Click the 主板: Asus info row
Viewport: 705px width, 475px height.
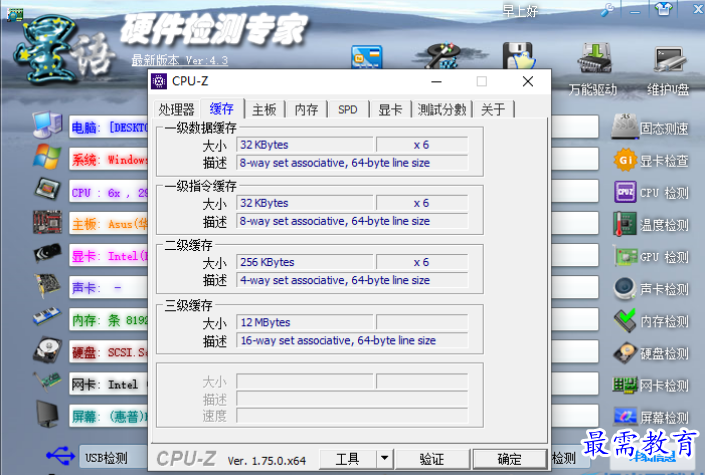[108, 224]
